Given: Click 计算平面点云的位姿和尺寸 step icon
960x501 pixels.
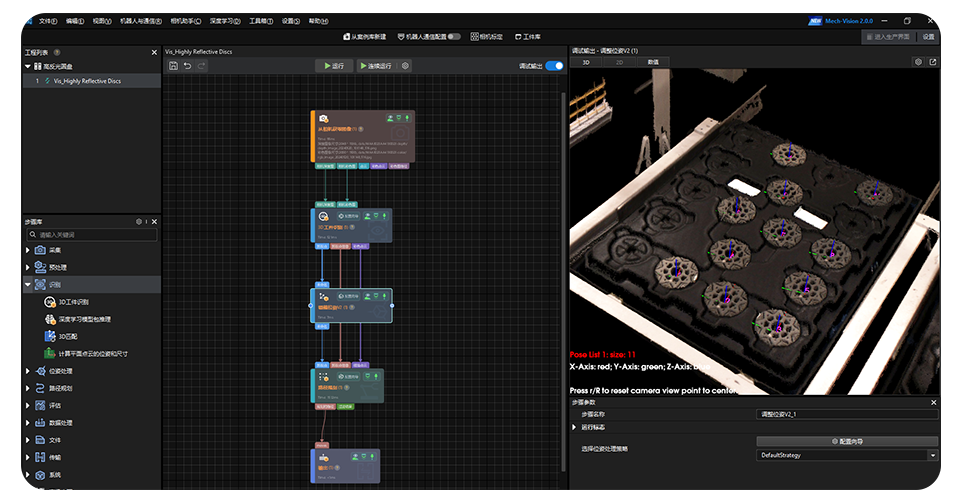Looking at the screenshot, I should pos(49,353).
